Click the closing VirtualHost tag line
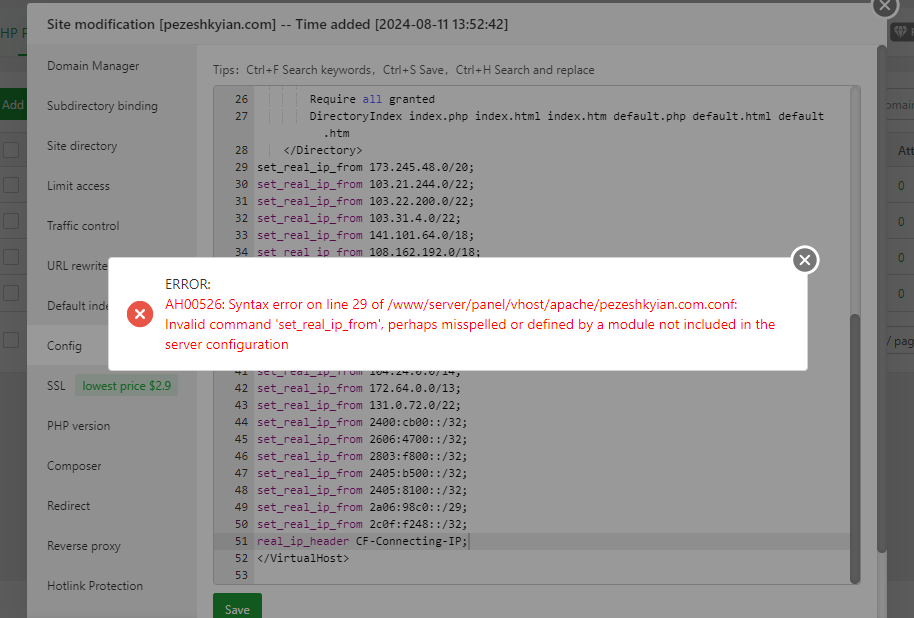 pyautogui.click(x=303, y=558)
